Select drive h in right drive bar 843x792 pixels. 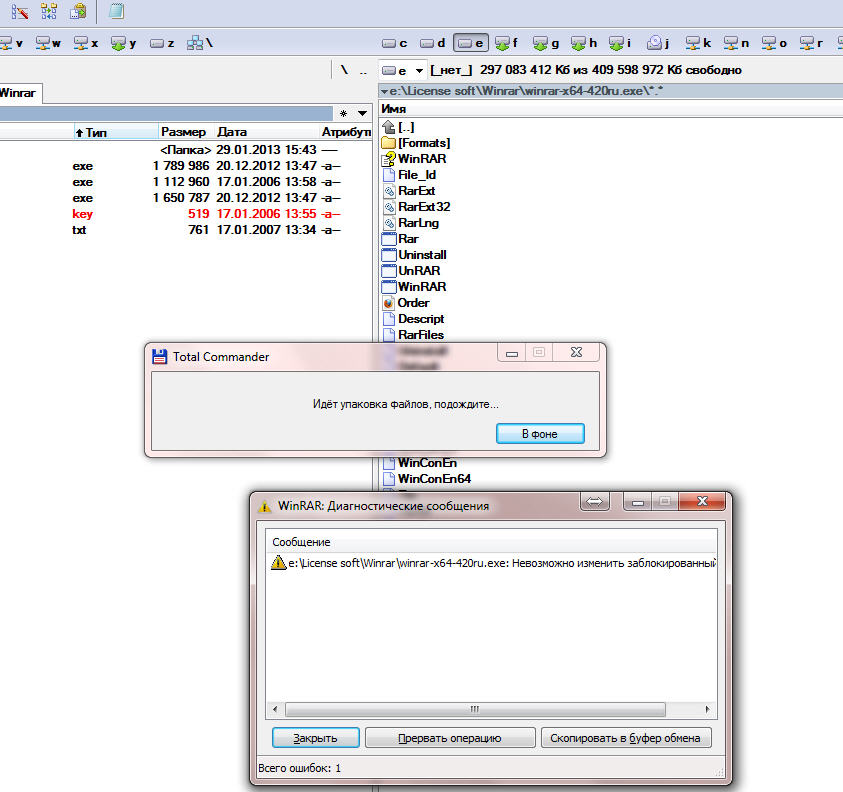tap(584, 43)
